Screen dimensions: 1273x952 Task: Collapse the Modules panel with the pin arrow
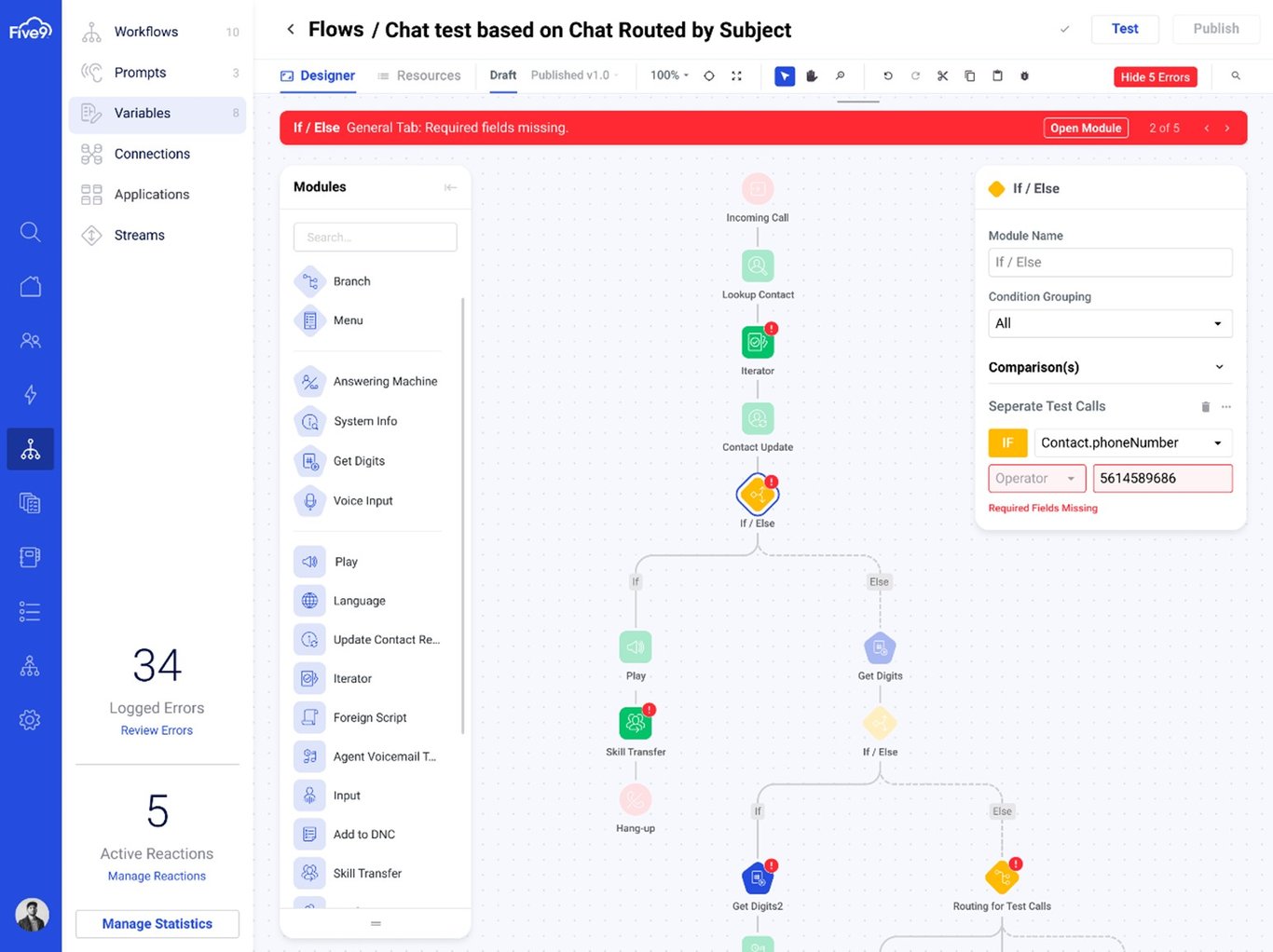coord(450,187)
